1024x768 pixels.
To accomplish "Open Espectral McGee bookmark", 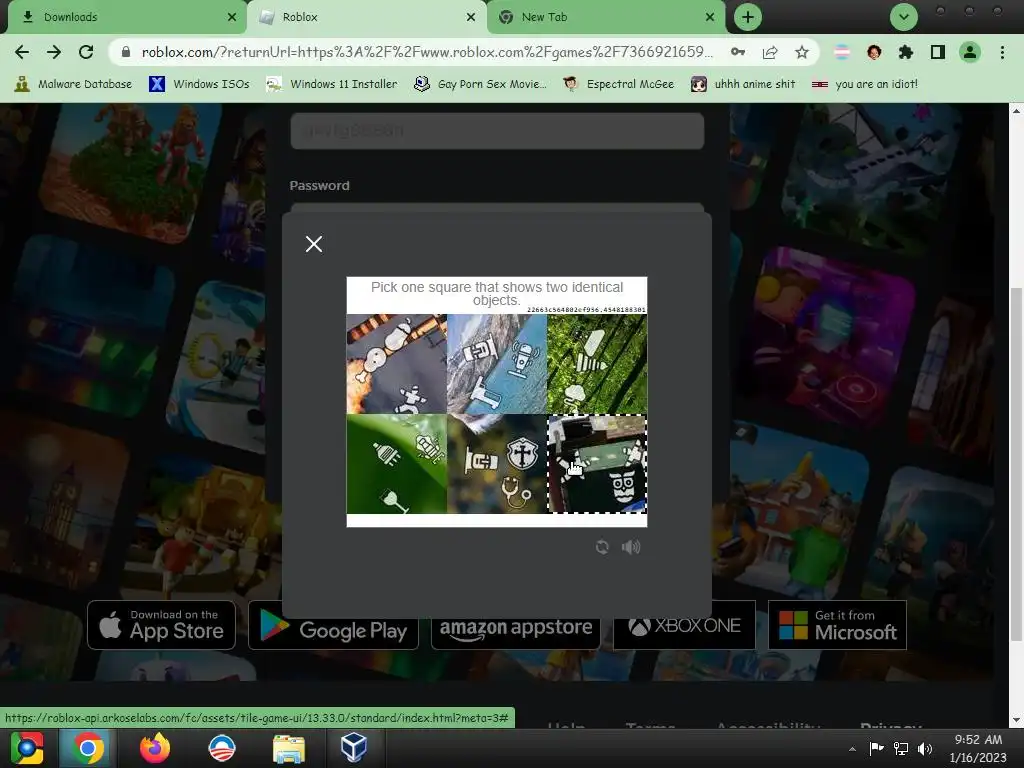I will (x=618, y=84).
